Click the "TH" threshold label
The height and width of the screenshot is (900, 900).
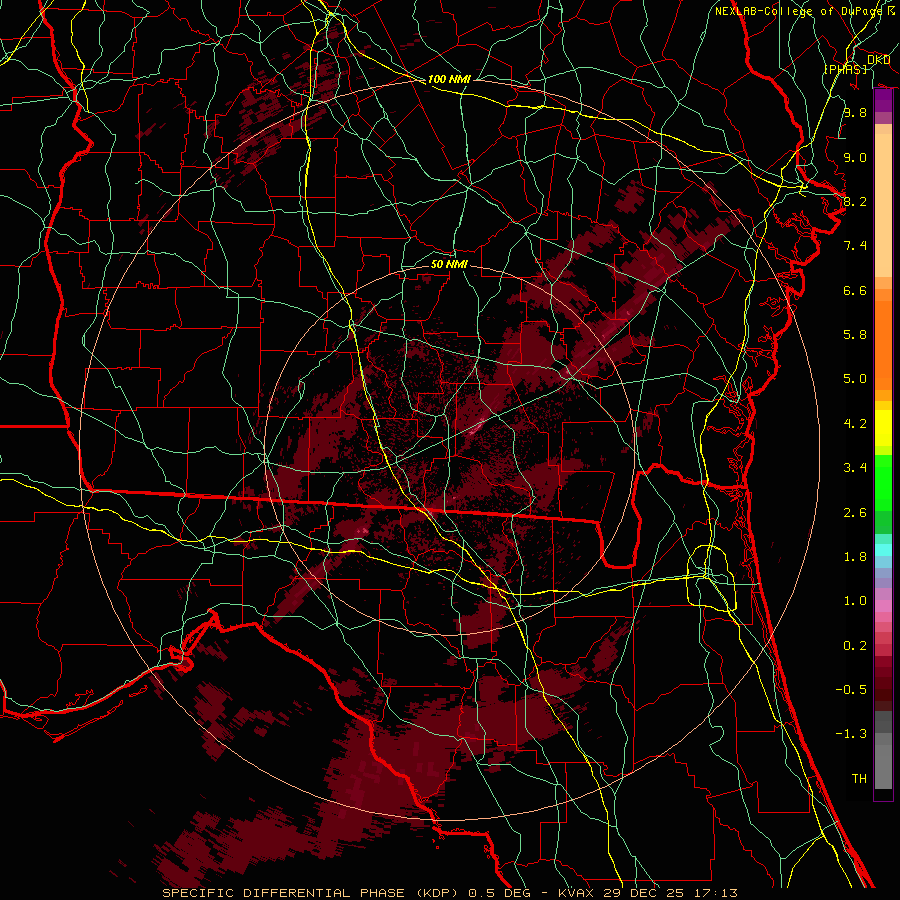859,779
